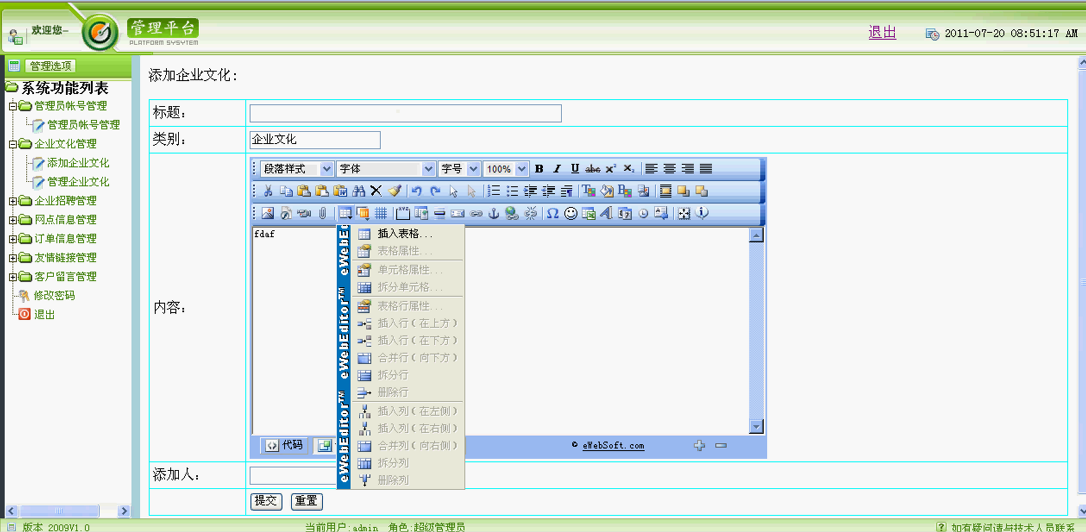Screen dimensions: 1086x532
Task: Switch editor to 代码 code view
Action: pos(284,445)
